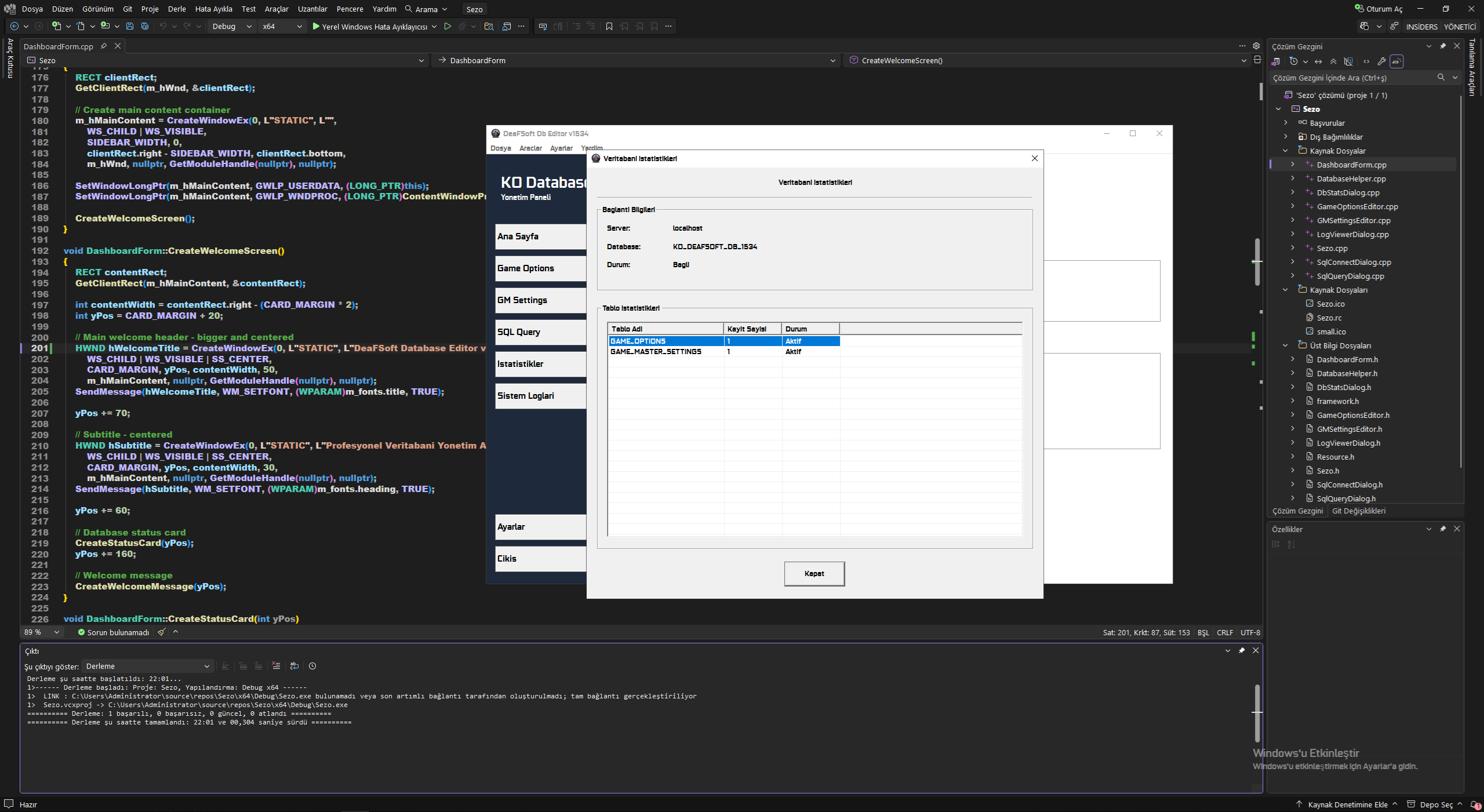Click the bookmark icon in editor toolbar
This screenshot has height=812, width=1484.
609,26
